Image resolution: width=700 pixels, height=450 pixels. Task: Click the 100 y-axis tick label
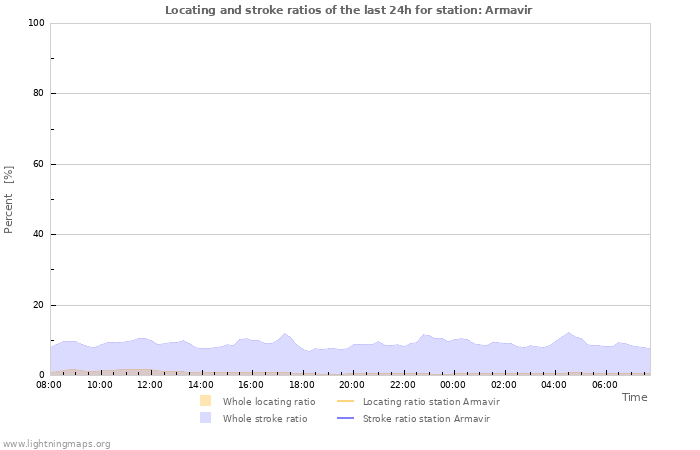pyautogui.click(x=36, y=23)
